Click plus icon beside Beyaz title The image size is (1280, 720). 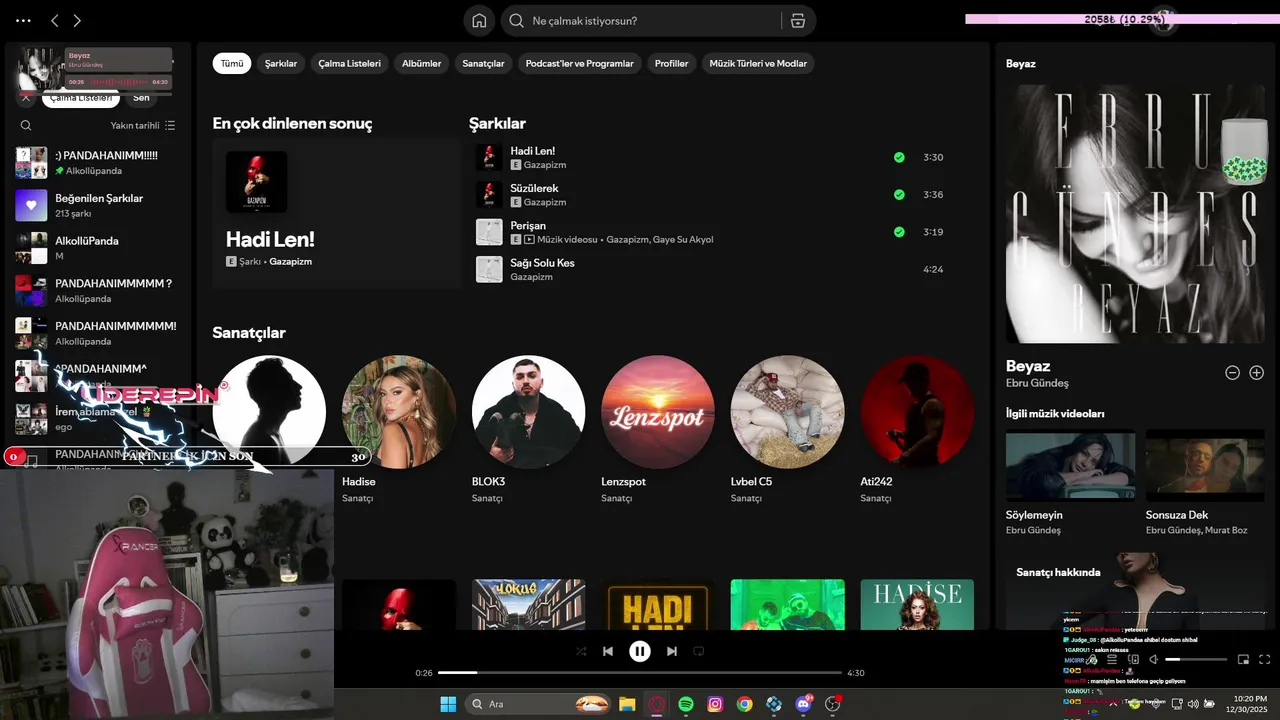(1257, 372)
